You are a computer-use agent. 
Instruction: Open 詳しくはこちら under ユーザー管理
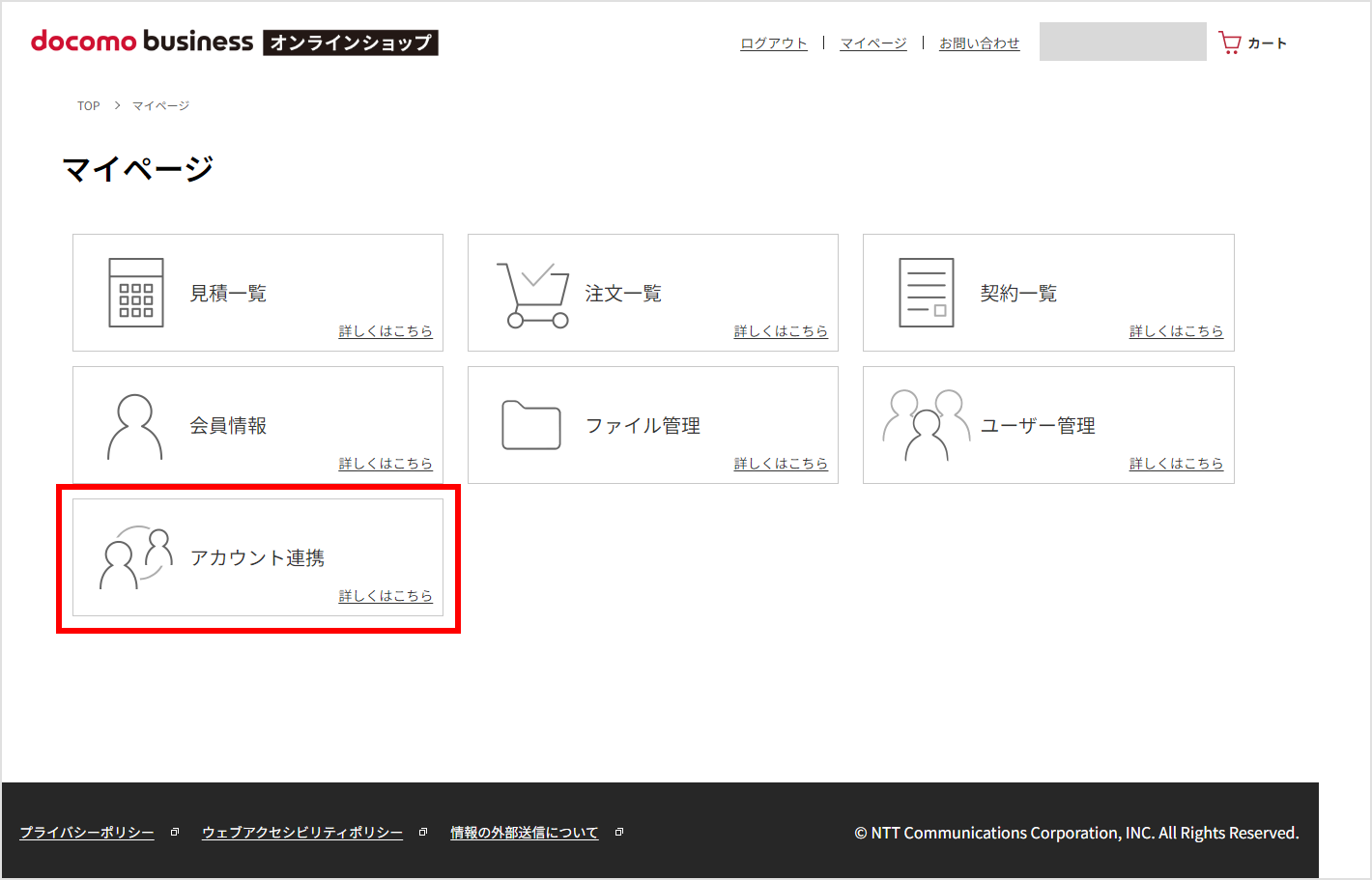1176,464
